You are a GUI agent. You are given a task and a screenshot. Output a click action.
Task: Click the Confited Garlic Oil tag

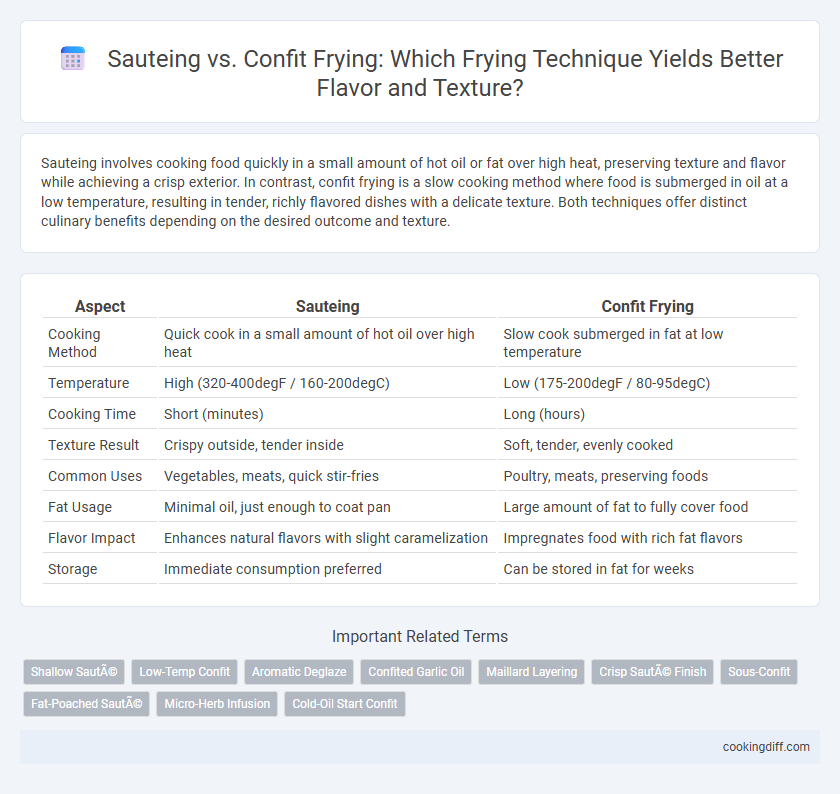pyautogui.click(x=416, y=672)
